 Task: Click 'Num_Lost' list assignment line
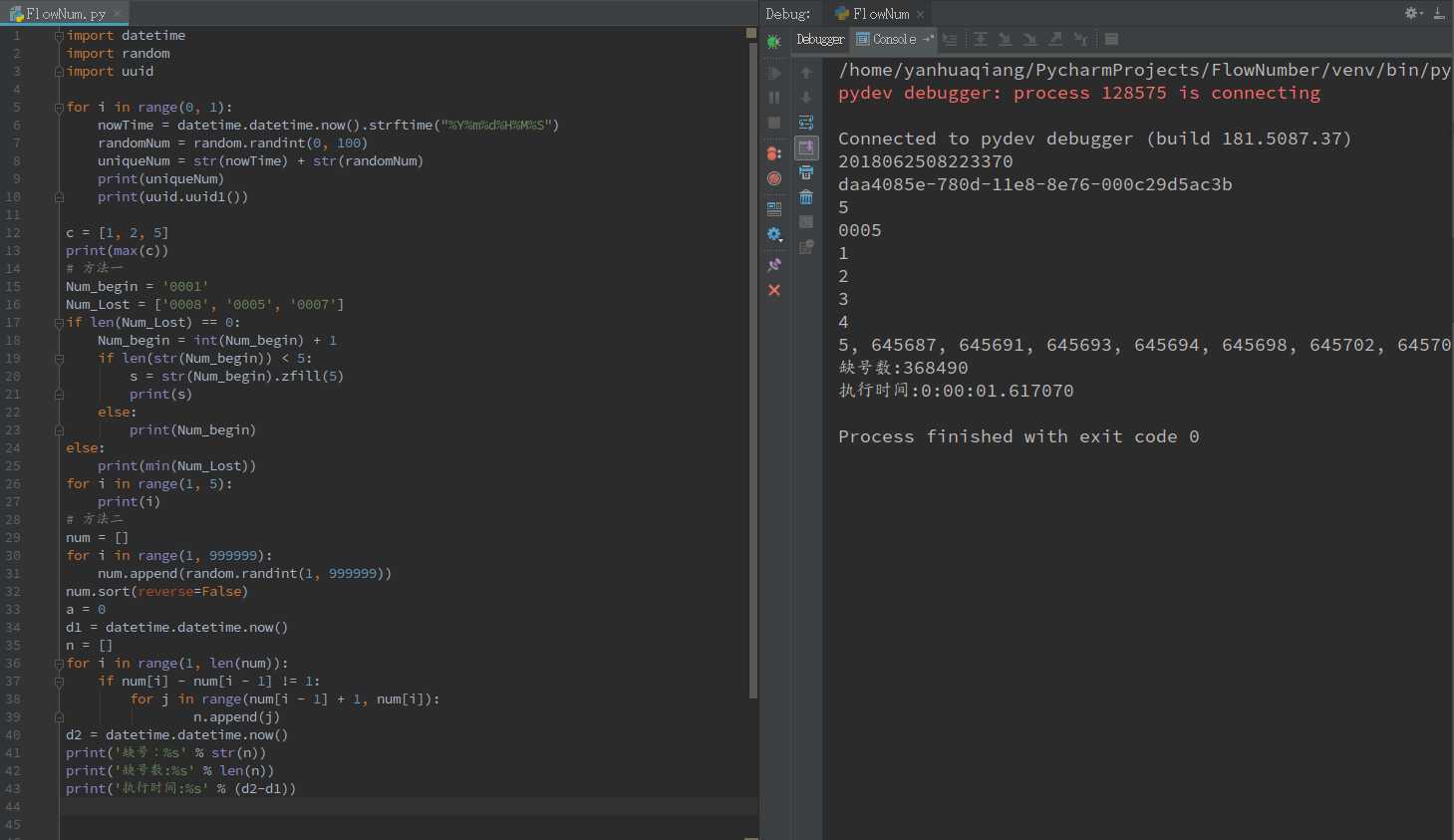[x=204, y=305]
